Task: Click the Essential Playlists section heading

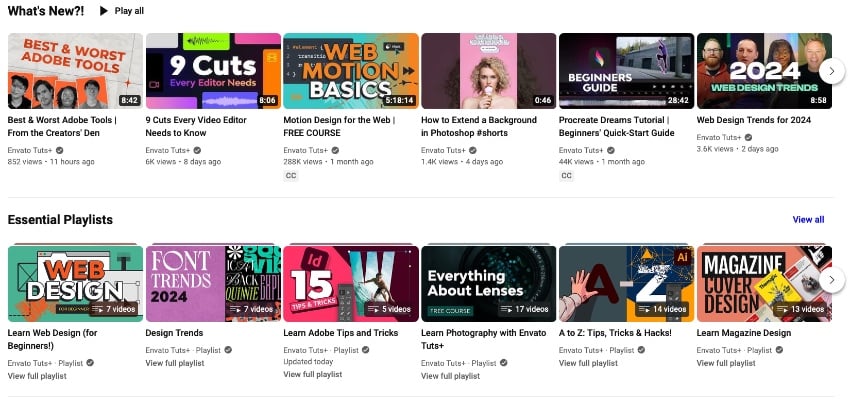Action: click(x=60, y=220)
